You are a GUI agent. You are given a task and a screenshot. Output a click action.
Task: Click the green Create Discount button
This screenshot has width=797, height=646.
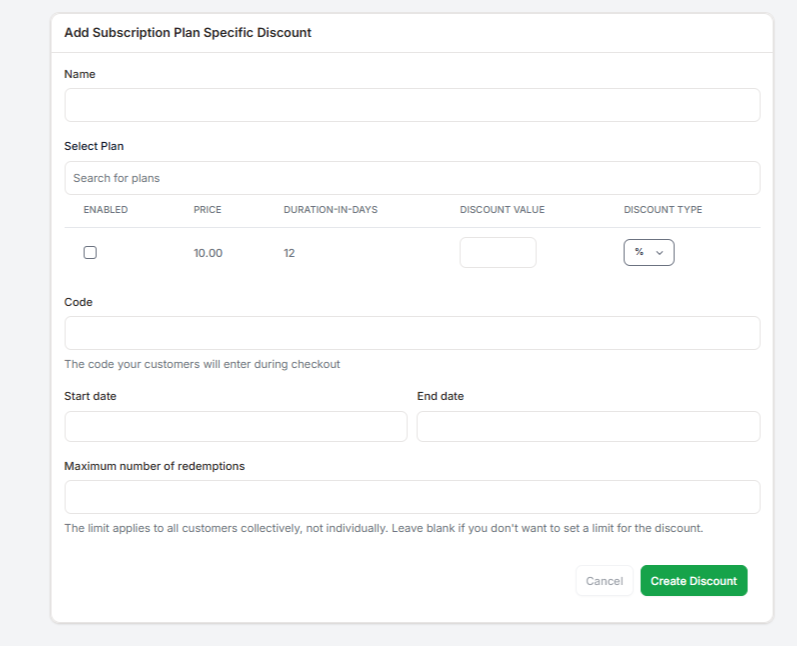(x=693, y=581)
